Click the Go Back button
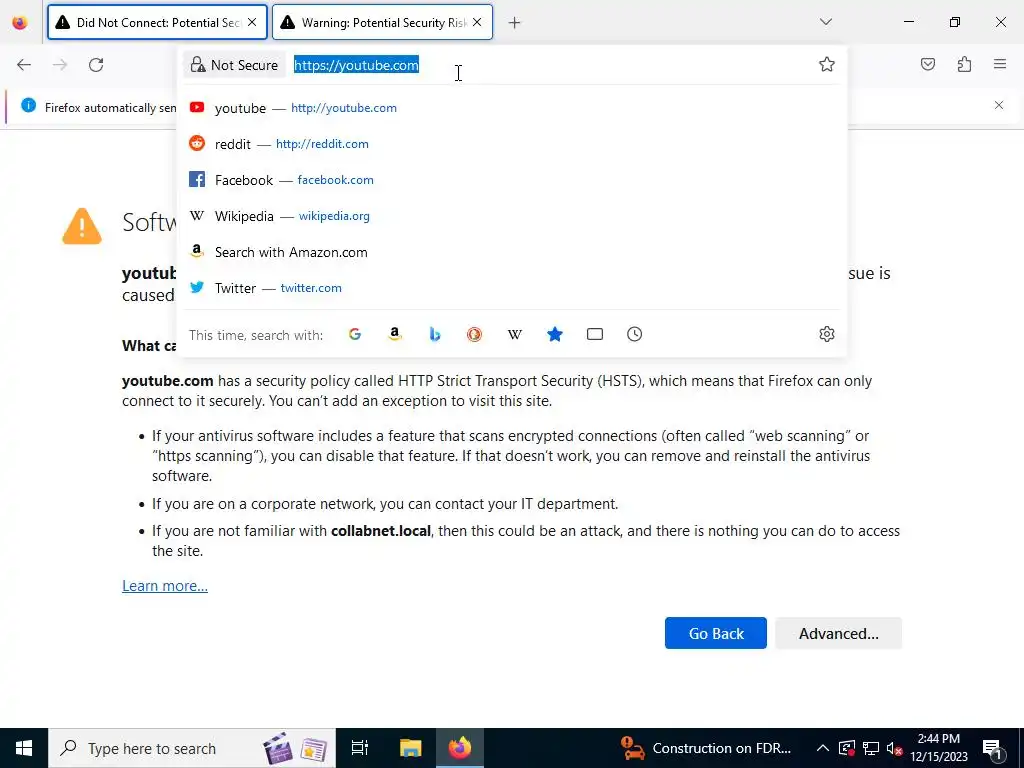This screenshot has width=1024, height=768. point(716,633)
